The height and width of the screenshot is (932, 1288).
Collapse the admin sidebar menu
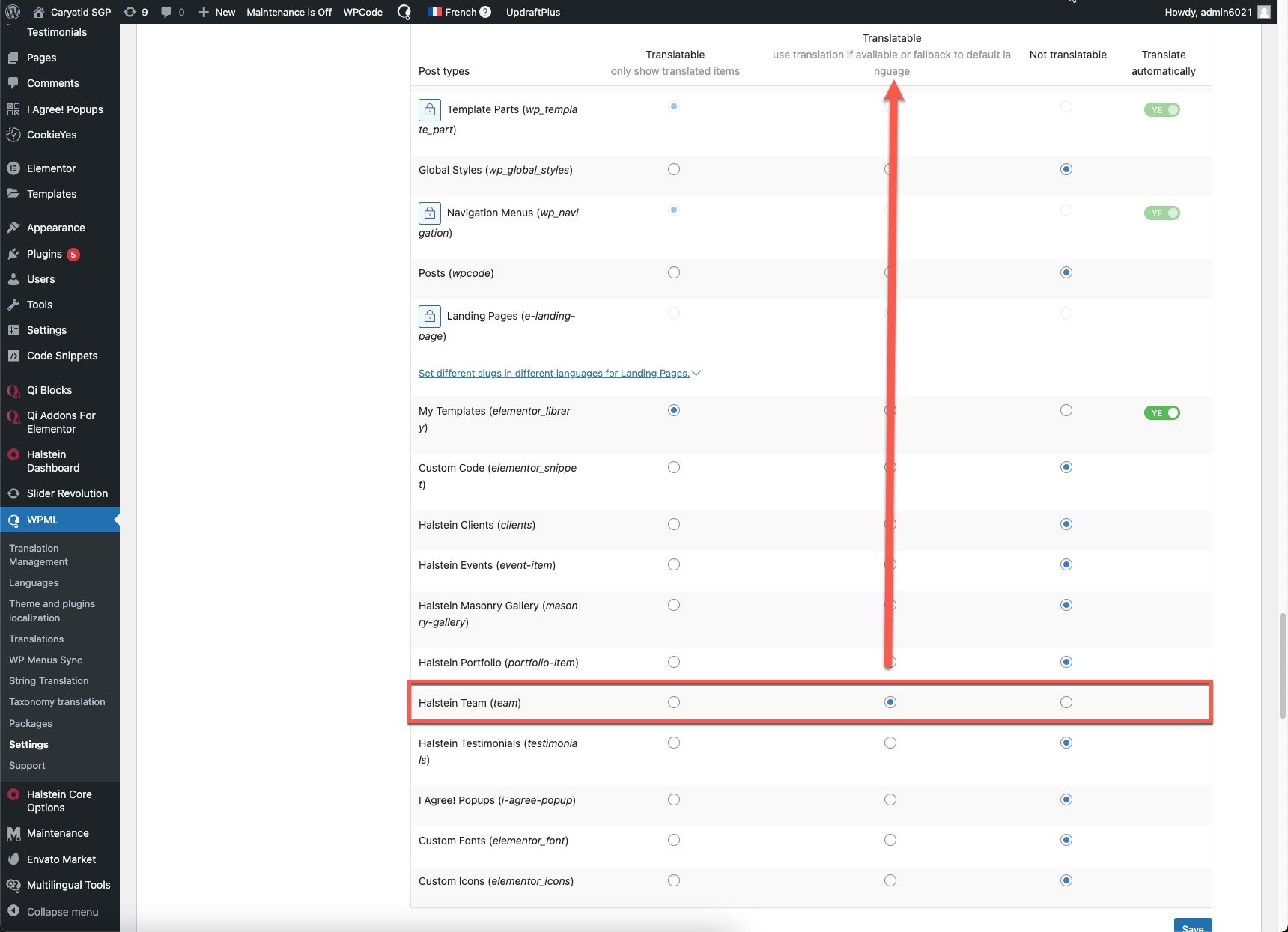pos(60,912)
